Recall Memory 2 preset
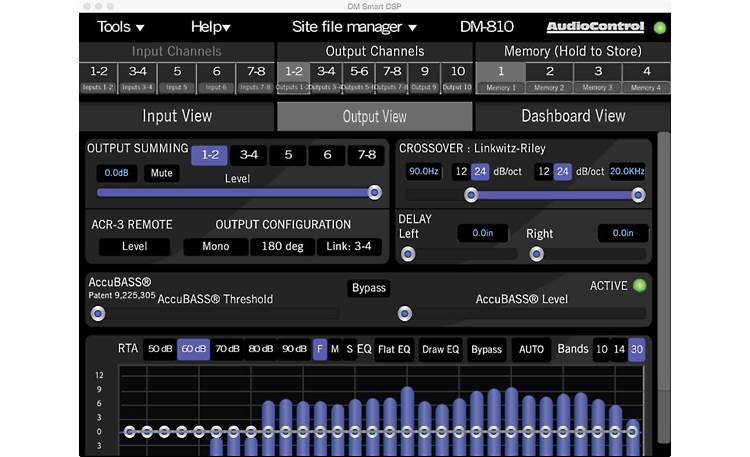This screenshot has width=750, height=457. [549, 78]
